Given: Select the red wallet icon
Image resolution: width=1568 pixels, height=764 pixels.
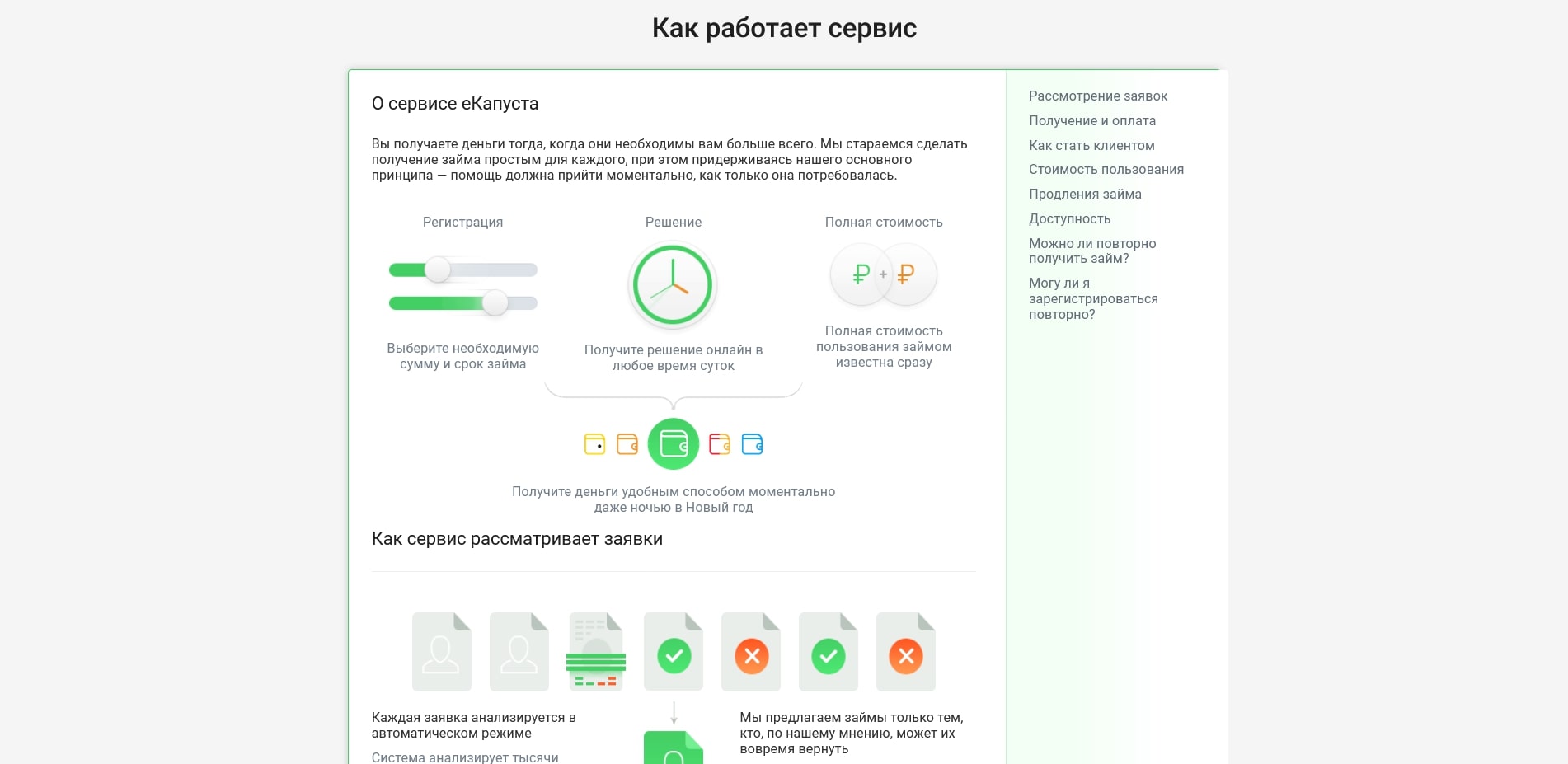Looking at the screenshot, I should tap(720, 444).
